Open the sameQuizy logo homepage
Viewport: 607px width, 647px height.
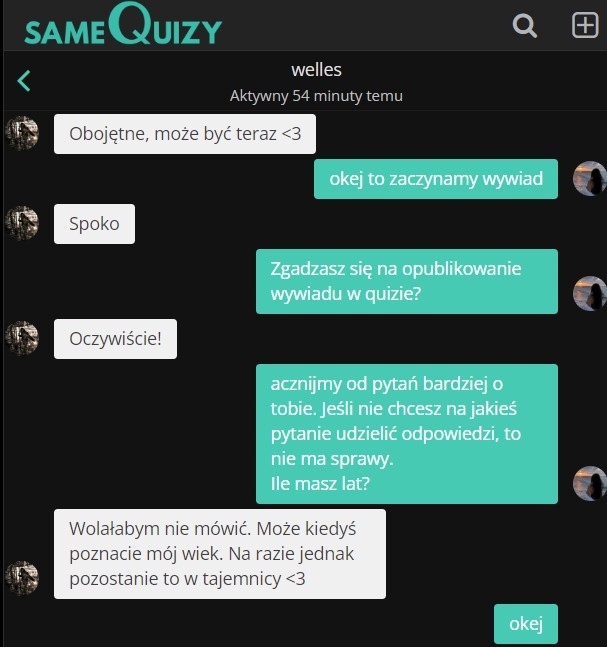[x=123, y=24]
